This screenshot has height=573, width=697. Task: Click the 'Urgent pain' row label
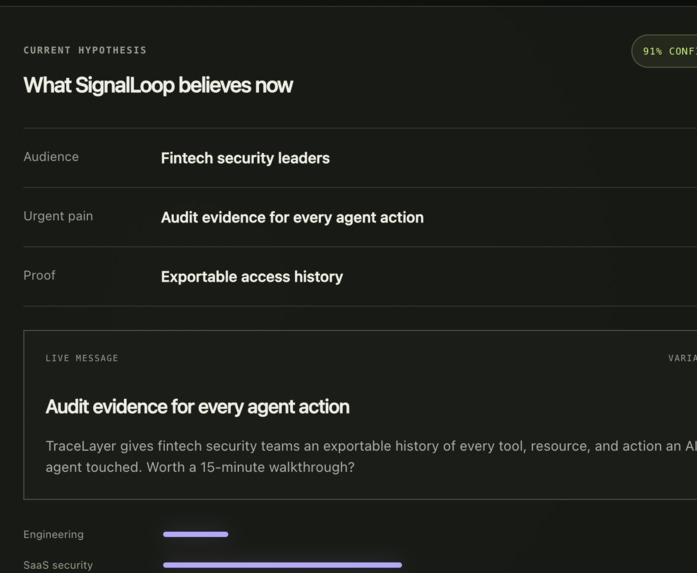pyautogui.click(x=58, y=216)
